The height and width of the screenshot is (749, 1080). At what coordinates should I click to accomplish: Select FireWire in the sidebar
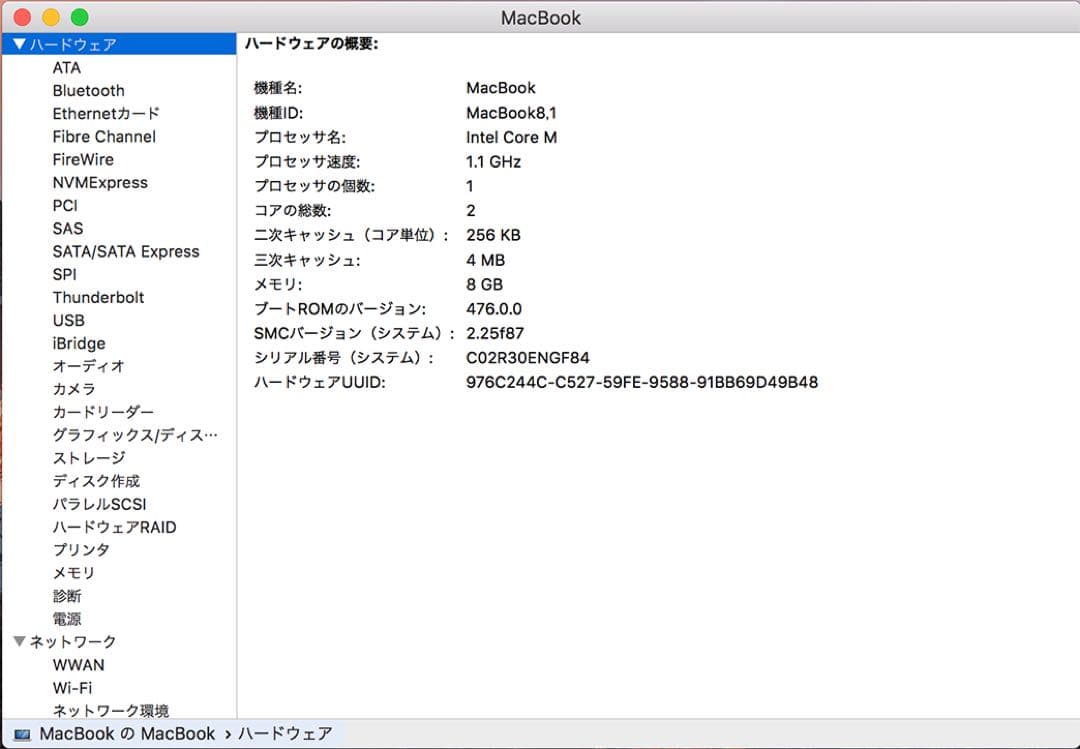coord(83,159)
